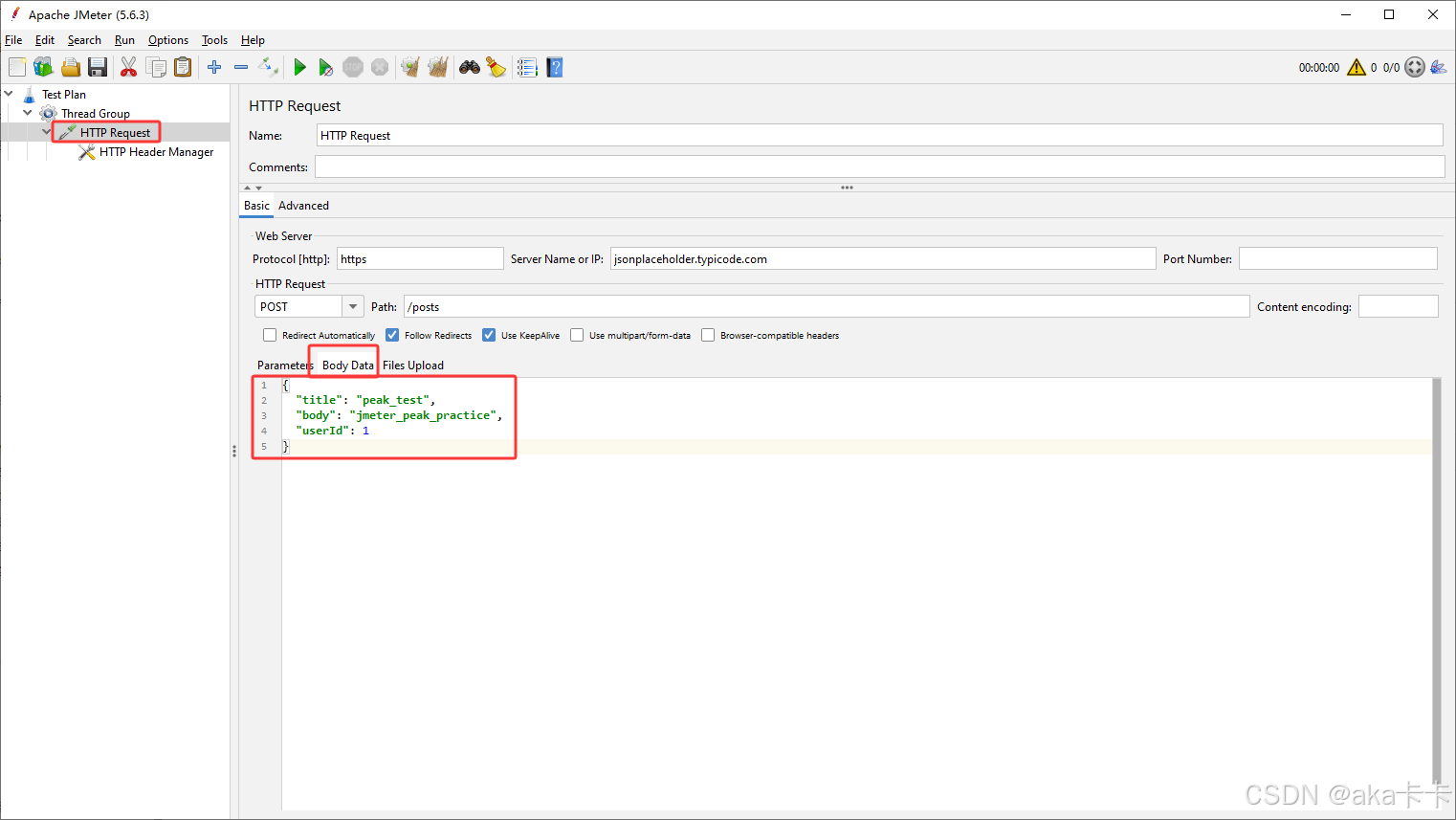Open the POST method dropdown
Screen dimensions: 1456x820
point(353,307)
